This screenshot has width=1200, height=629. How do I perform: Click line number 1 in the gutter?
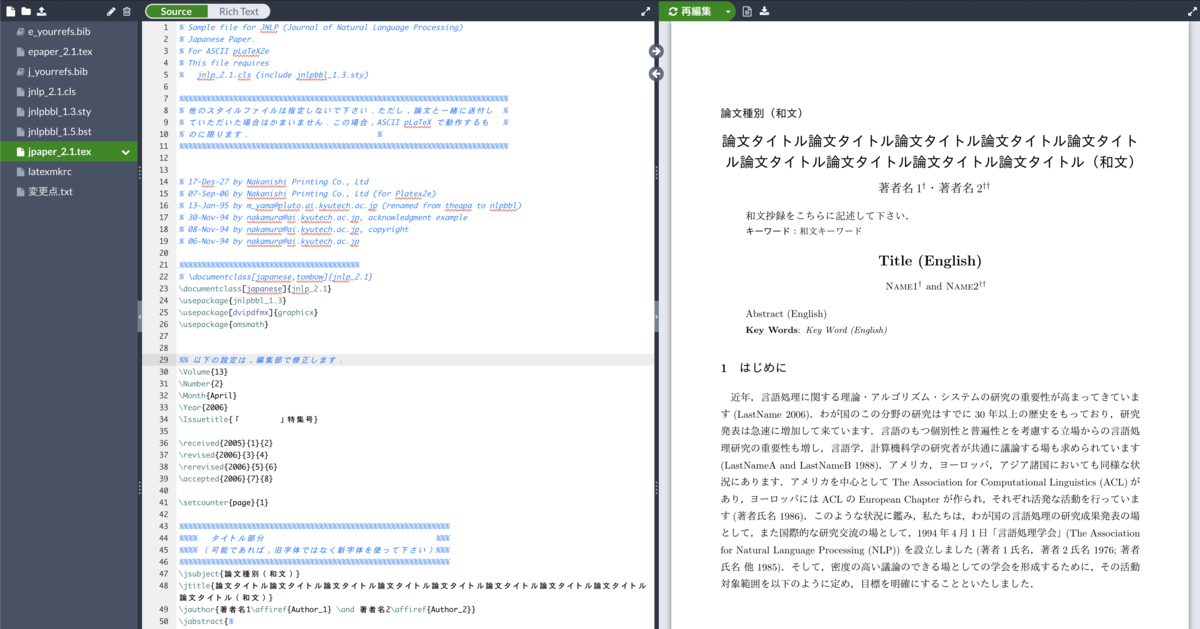tap(166, 27)
